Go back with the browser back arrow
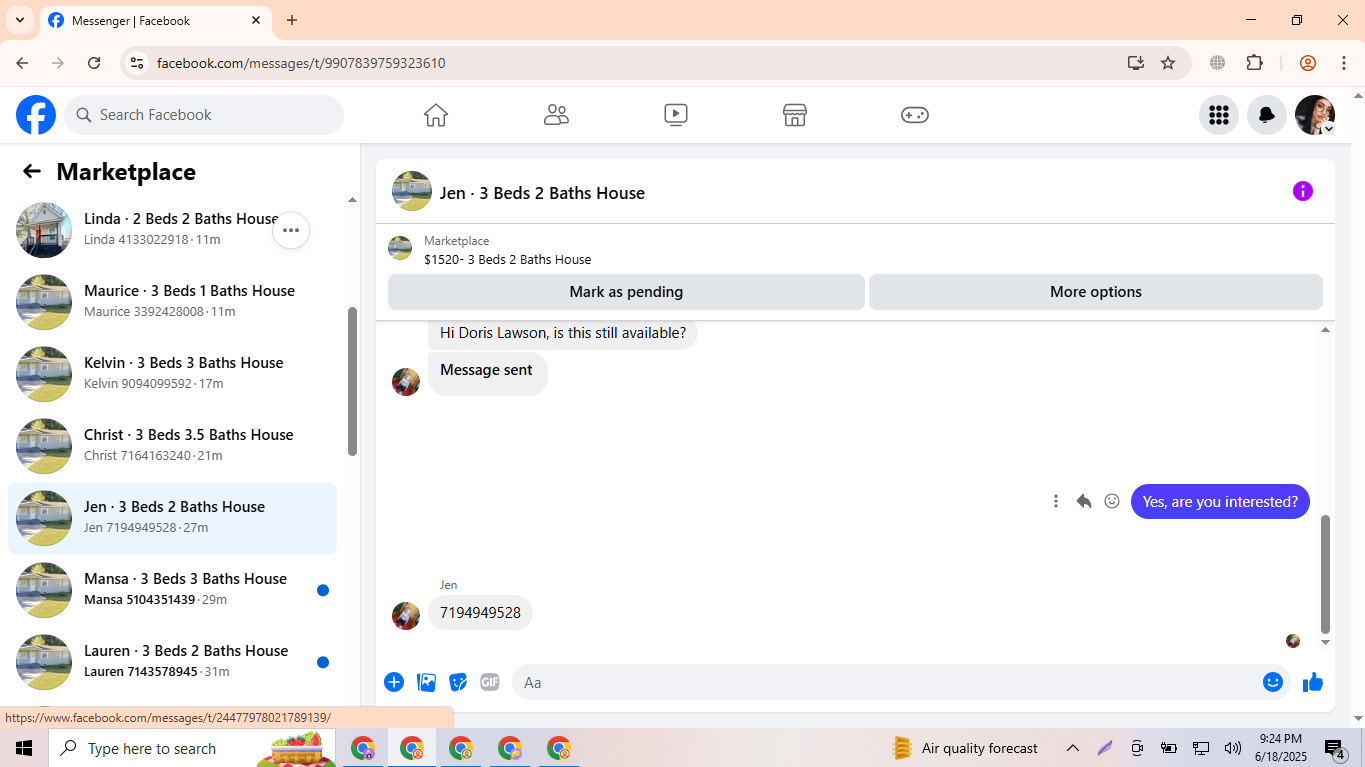 point(22,63)
